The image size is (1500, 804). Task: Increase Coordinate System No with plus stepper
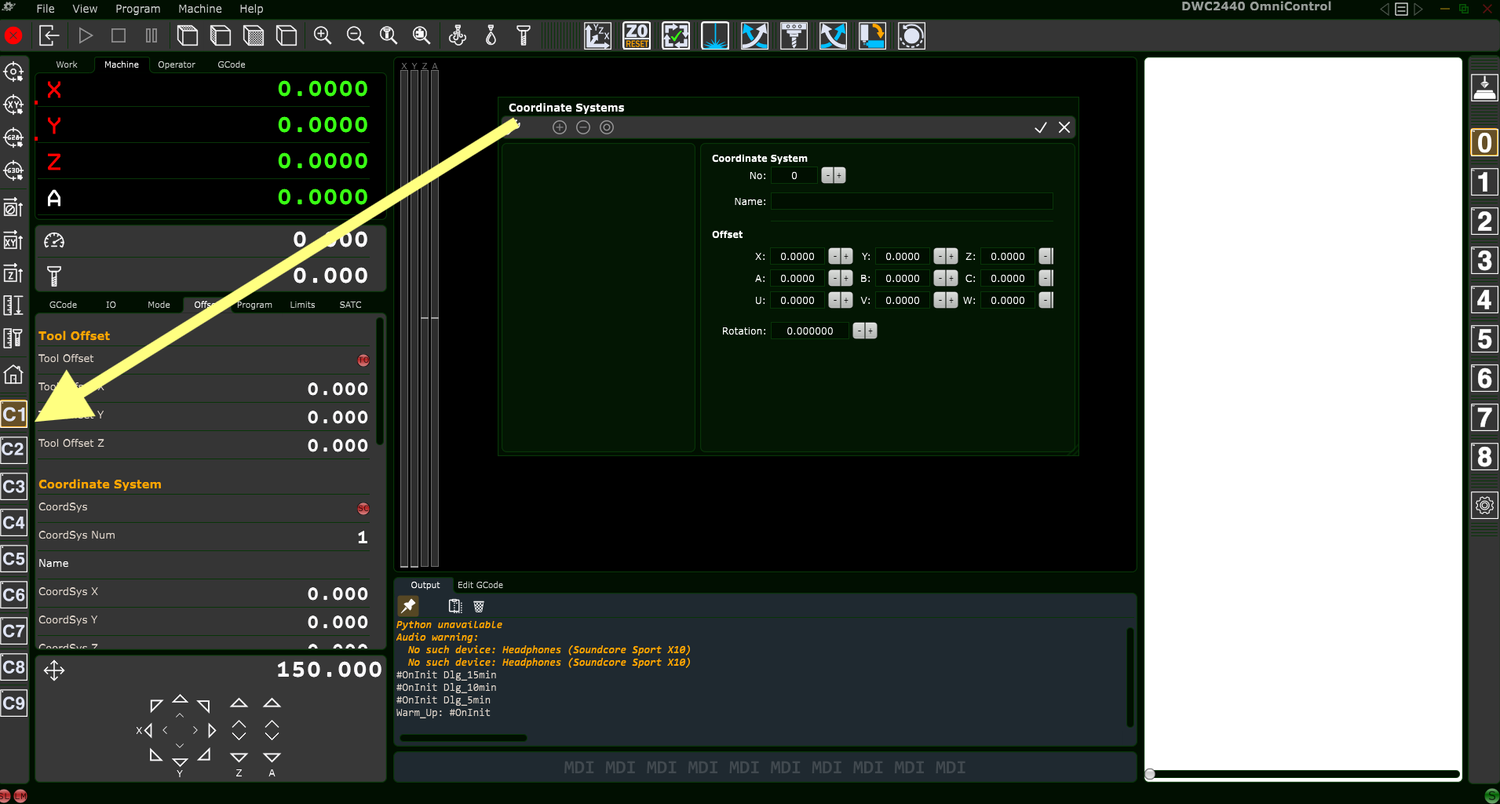click(x=840, y=175)
